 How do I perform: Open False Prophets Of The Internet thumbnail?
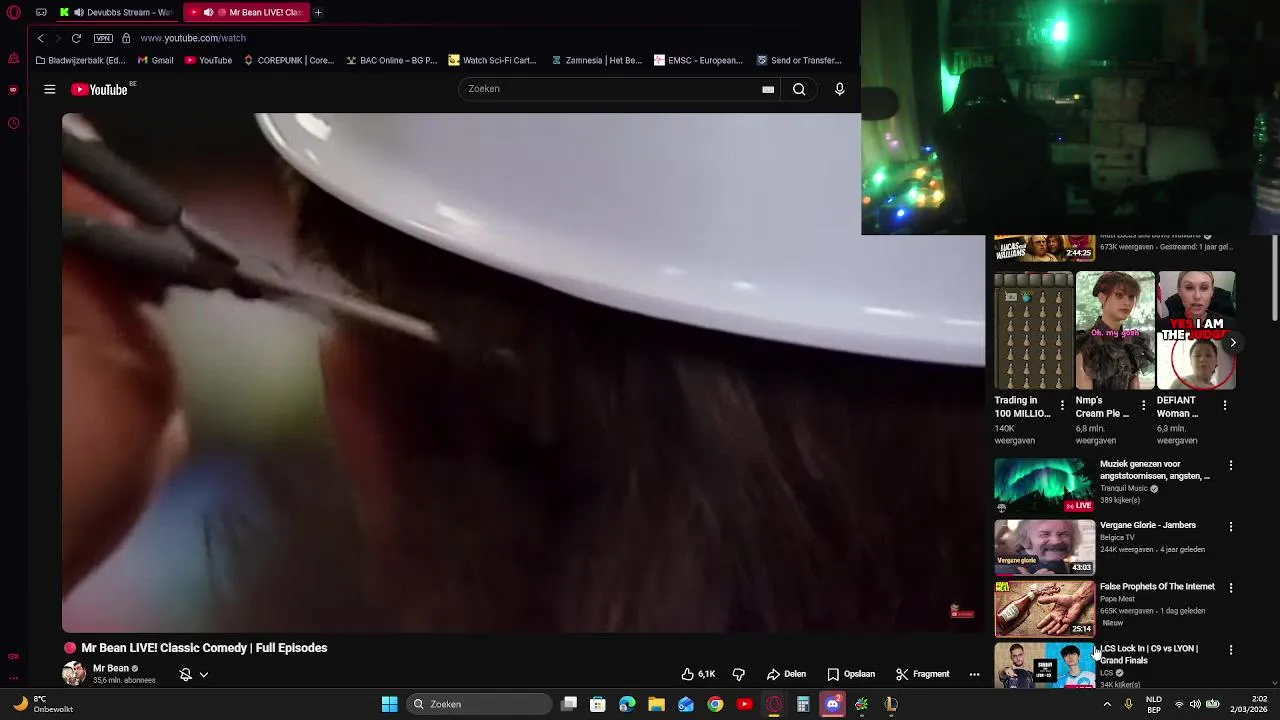click(x=1044, y=608)
